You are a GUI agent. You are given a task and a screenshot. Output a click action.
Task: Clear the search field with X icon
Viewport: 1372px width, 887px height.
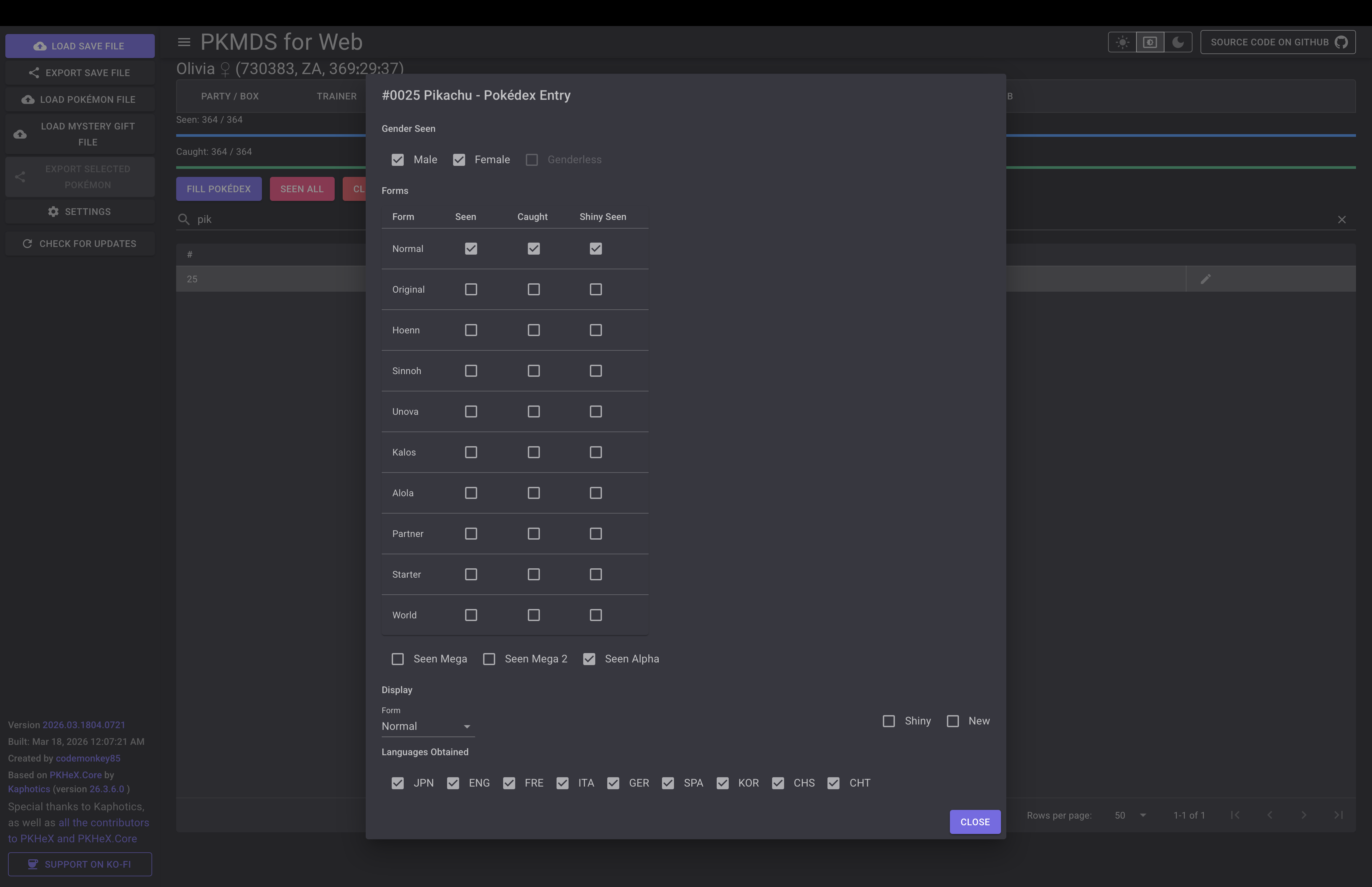1342,220
